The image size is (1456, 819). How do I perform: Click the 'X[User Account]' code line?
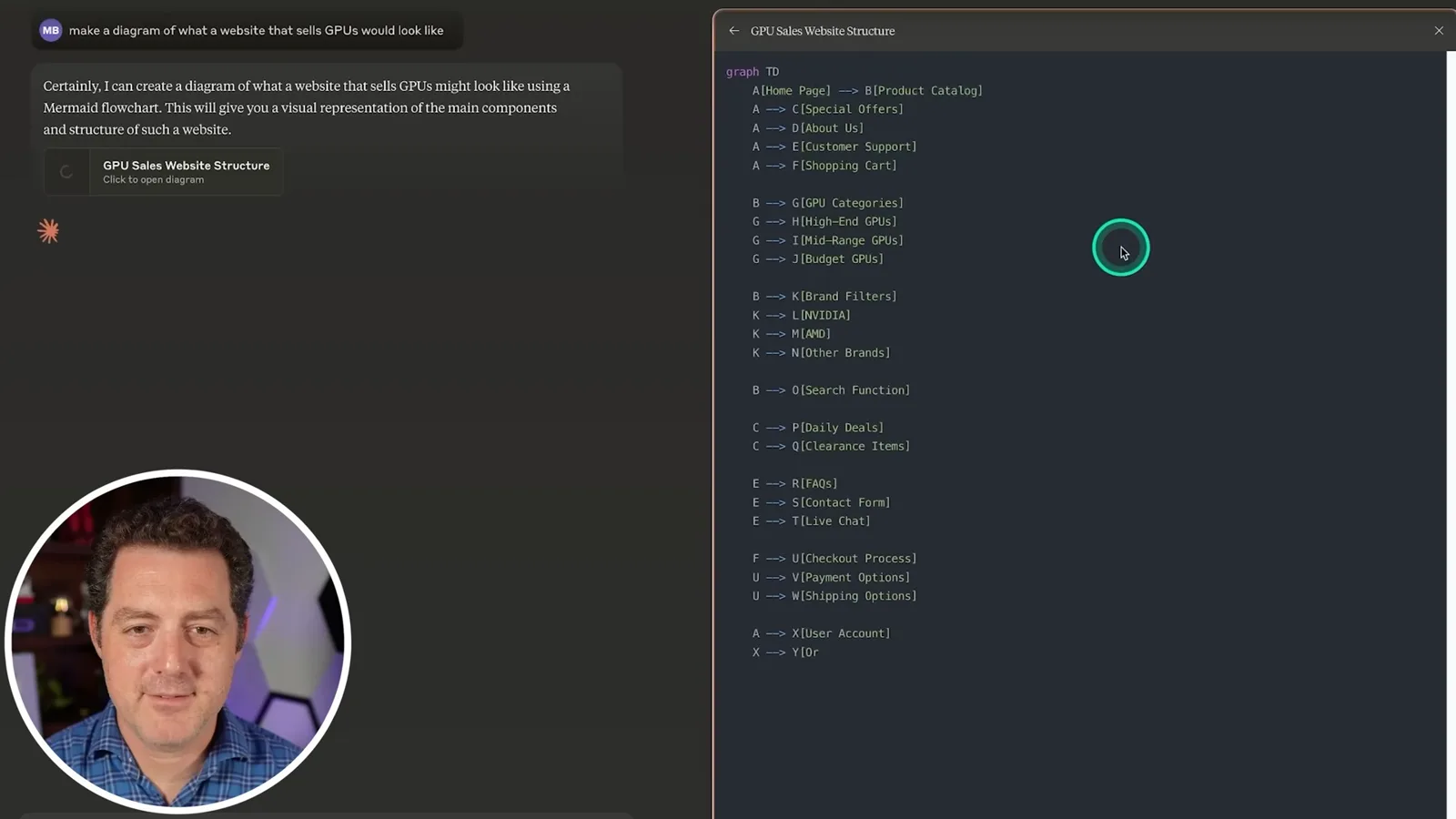coord(822,633)
